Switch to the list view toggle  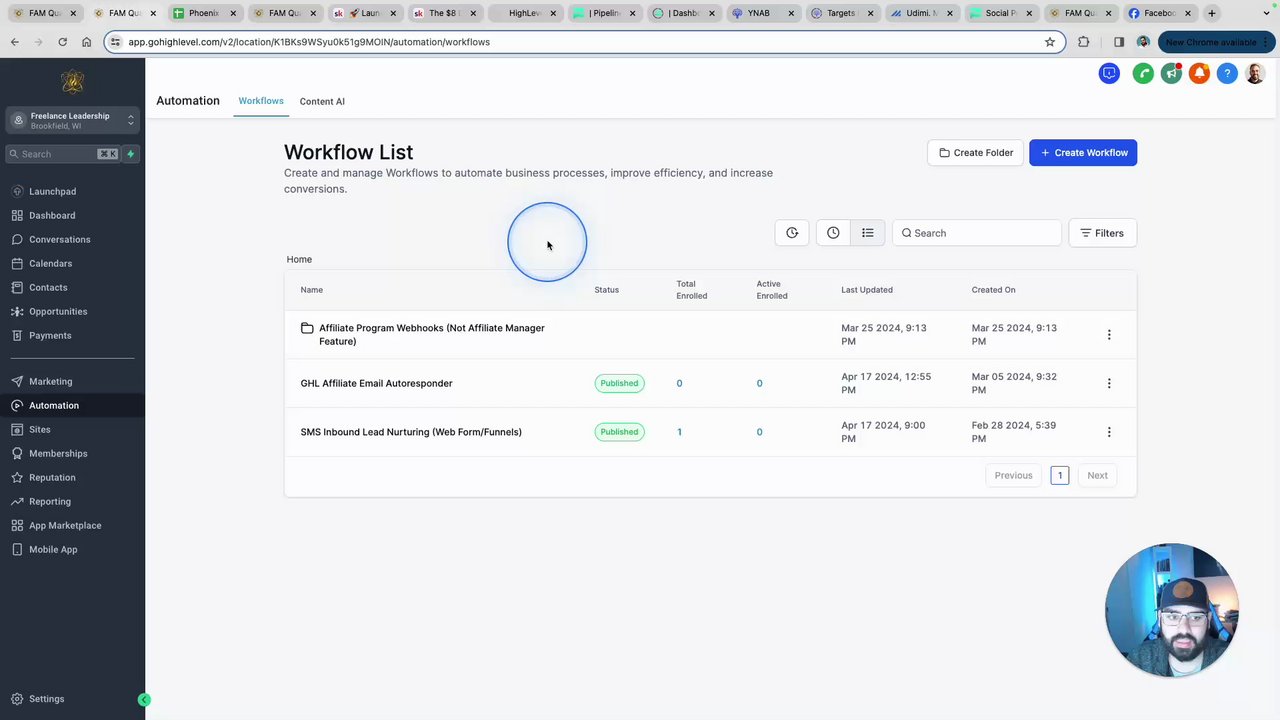(867, 232)
